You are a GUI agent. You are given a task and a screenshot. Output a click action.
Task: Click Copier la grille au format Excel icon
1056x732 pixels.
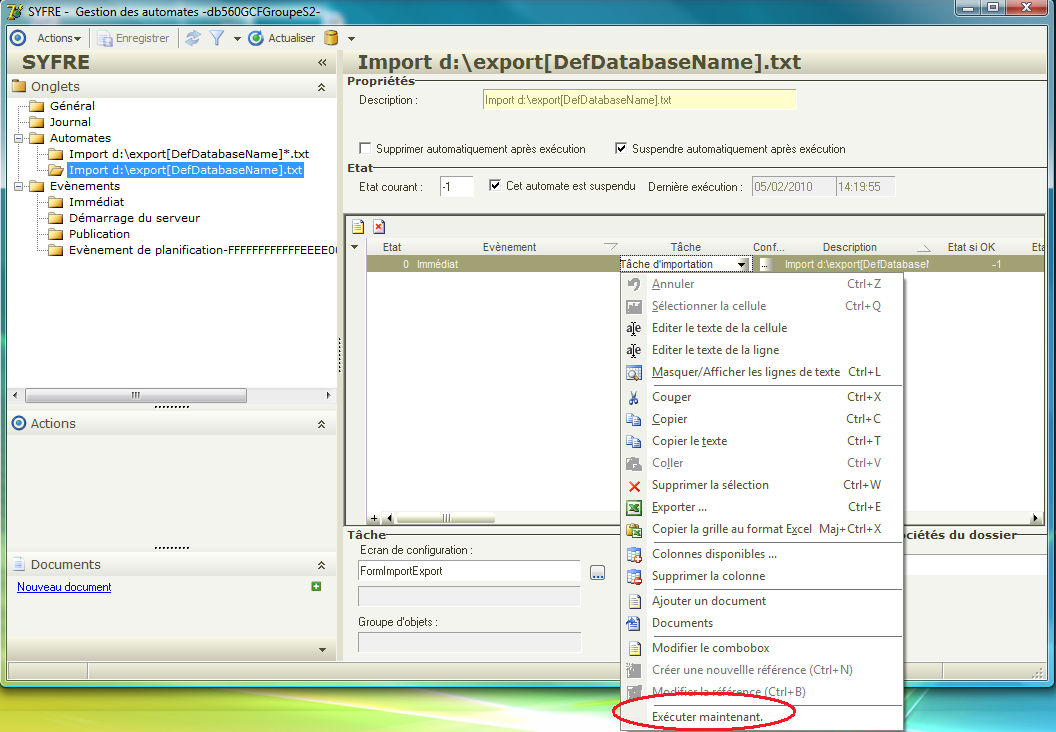pyautogui.click(x=634, y=530)
